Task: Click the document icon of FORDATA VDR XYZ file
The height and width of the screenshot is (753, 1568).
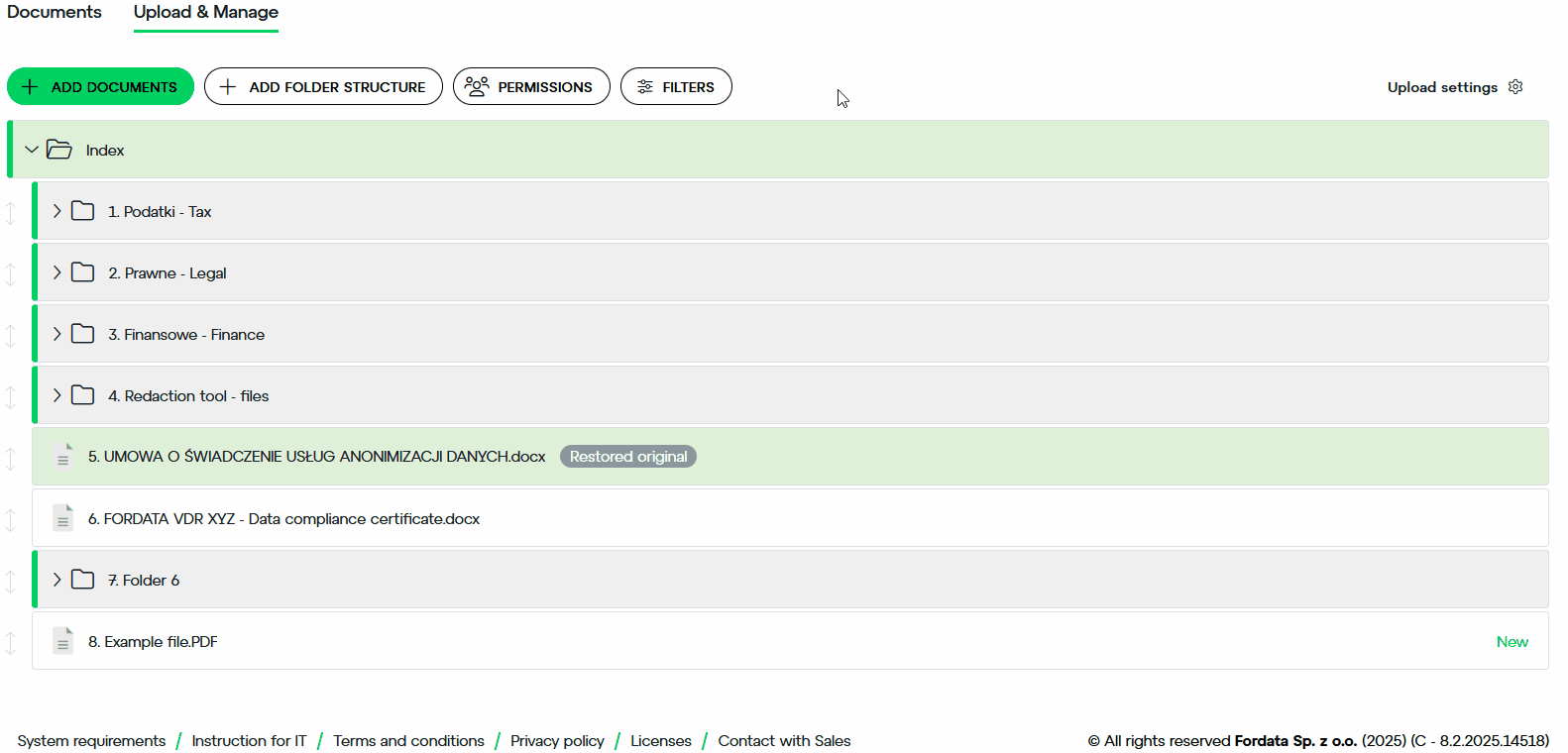Action: point(62,517)
